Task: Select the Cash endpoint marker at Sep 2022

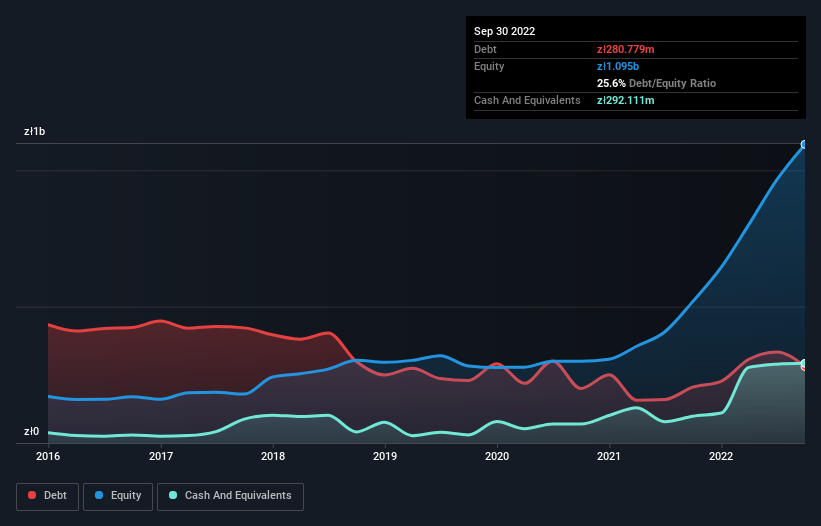Action: (804, 363)
